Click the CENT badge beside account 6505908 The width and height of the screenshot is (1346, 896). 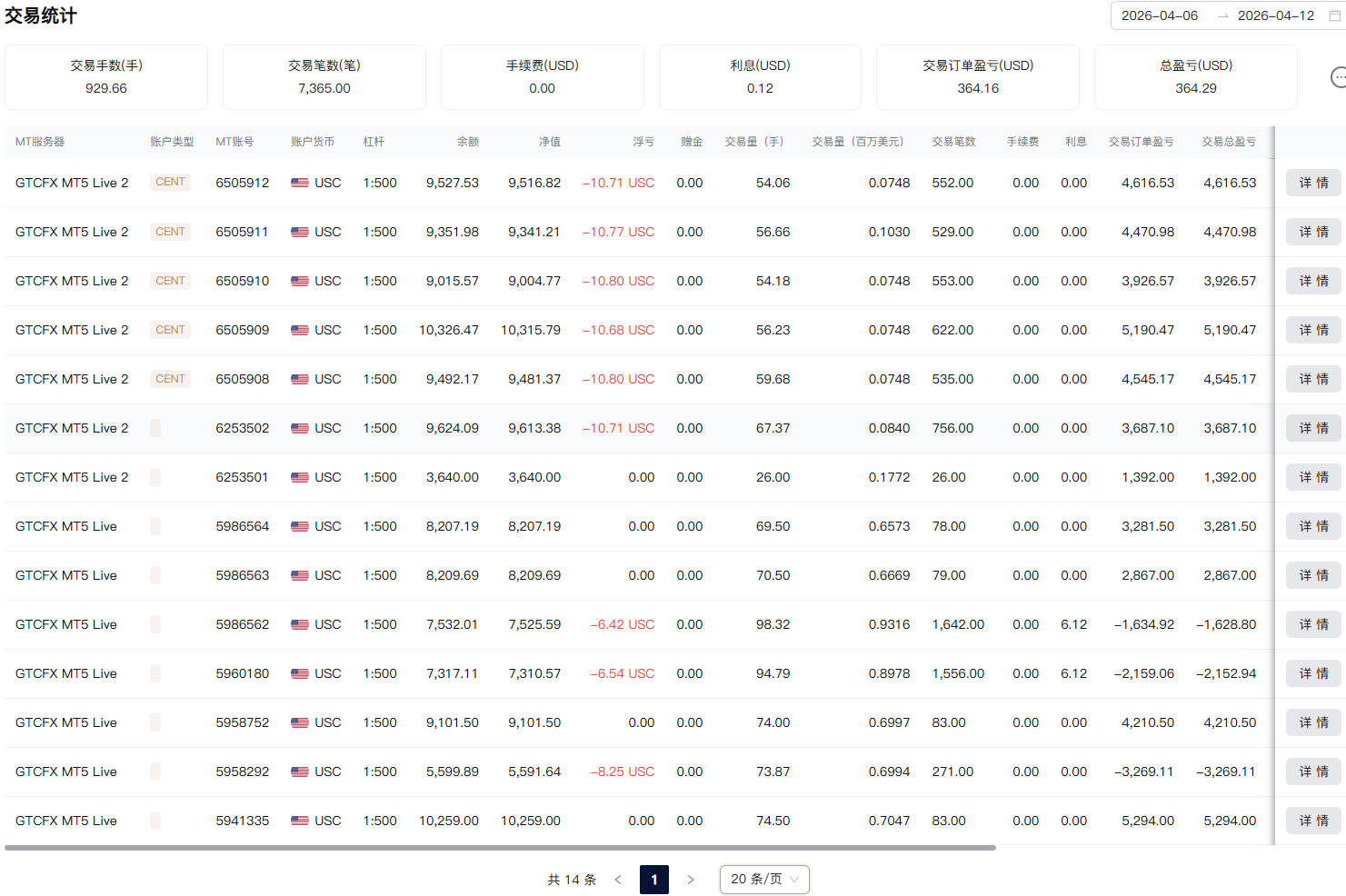coord(170,379)
